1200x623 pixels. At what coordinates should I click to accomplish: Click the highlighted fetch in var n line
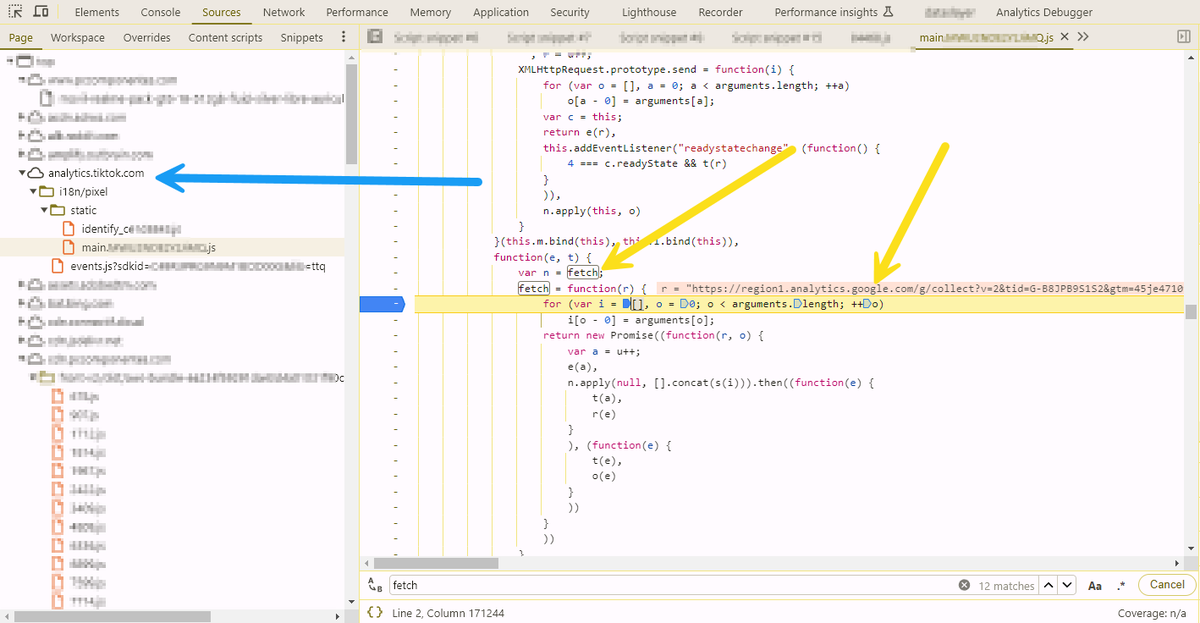click(583, 272)
